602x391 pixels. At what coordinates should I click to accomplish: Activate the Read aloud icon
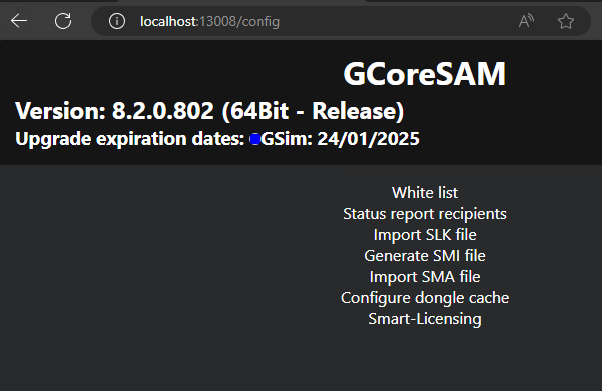click(x=526, y=21)
